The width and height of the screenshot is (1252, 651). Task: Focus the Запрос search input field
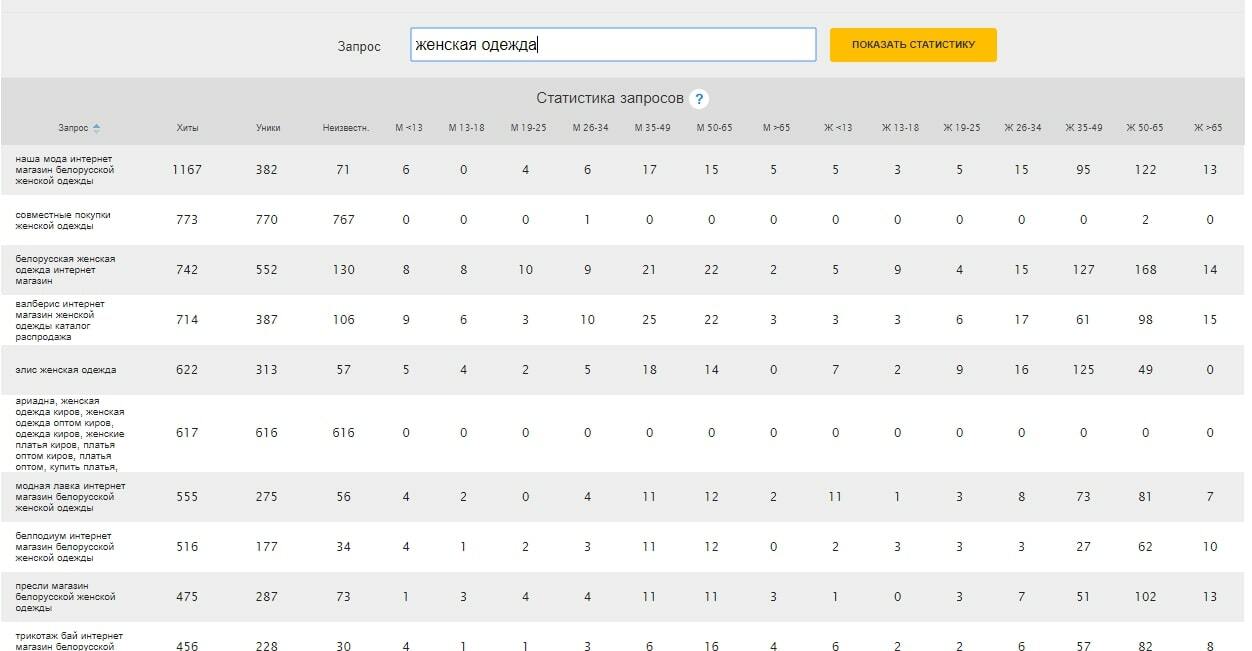(613, 45)
